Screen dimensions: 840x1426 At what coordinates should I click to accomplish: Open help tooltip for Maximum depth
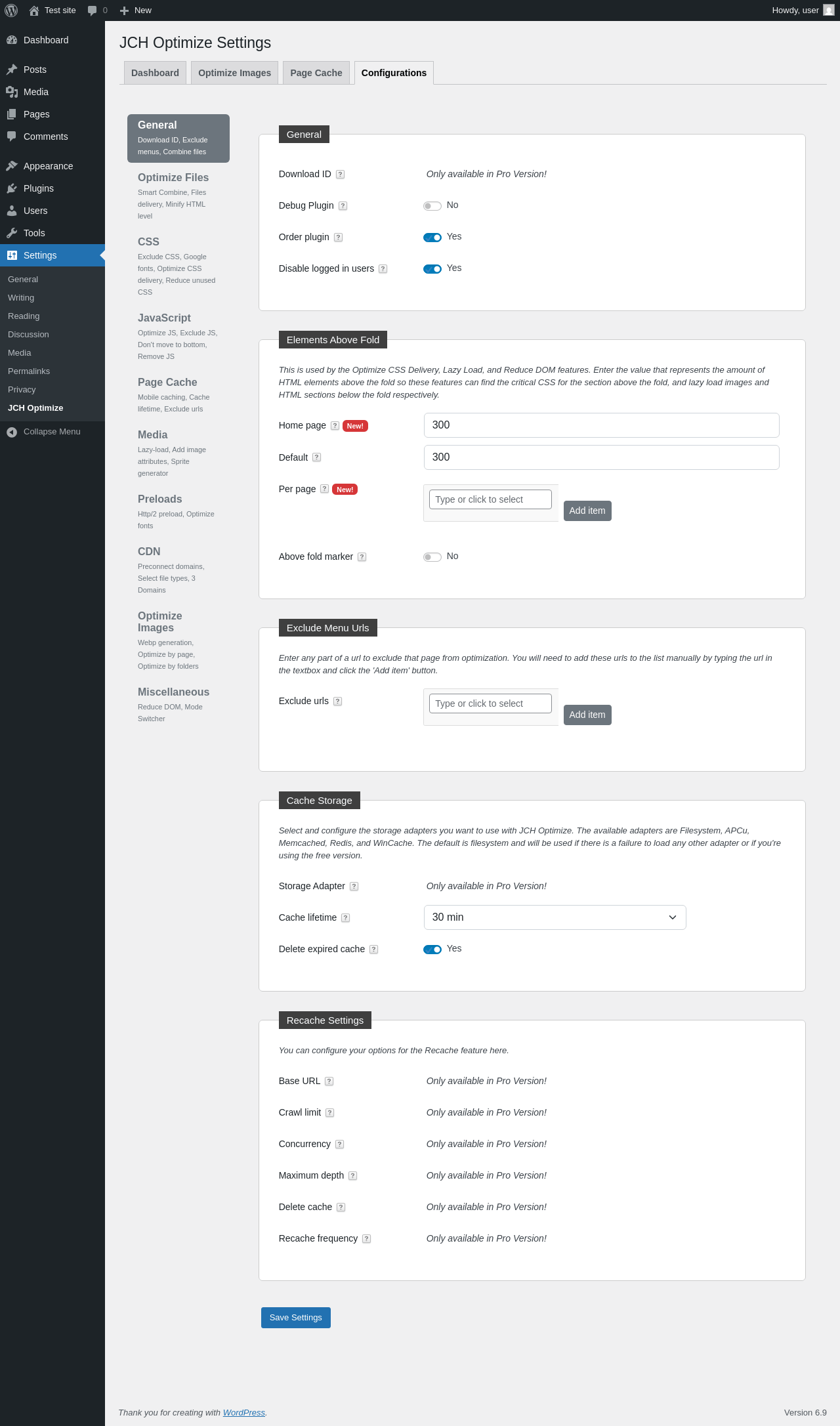point(352,1176)
